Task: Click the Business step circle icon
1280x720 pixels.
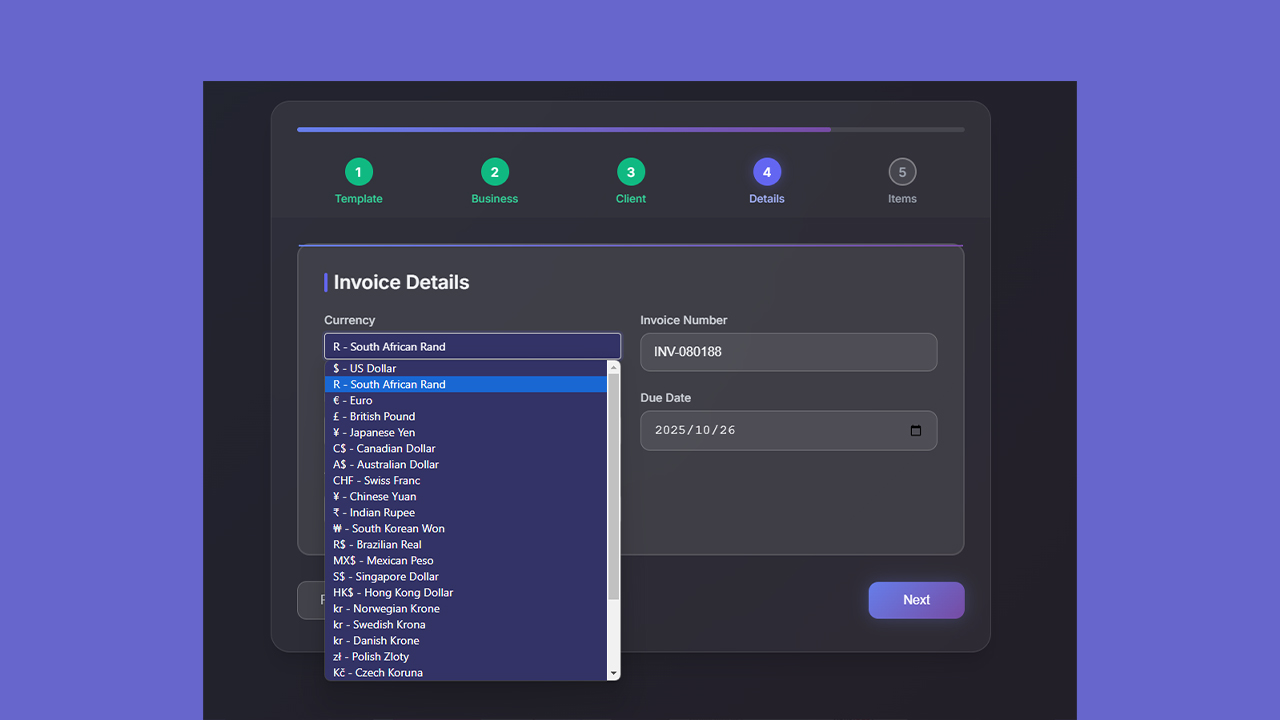Action: pyautogui.click(x=494, y=171)
